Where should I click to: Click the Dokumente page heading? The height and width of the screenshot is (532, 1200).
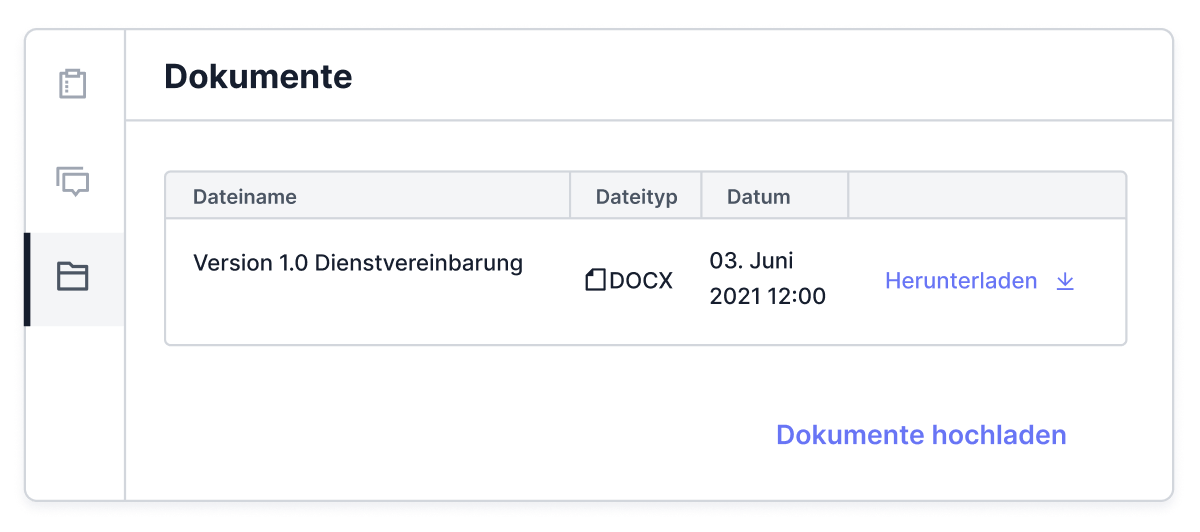coord(258,76)
